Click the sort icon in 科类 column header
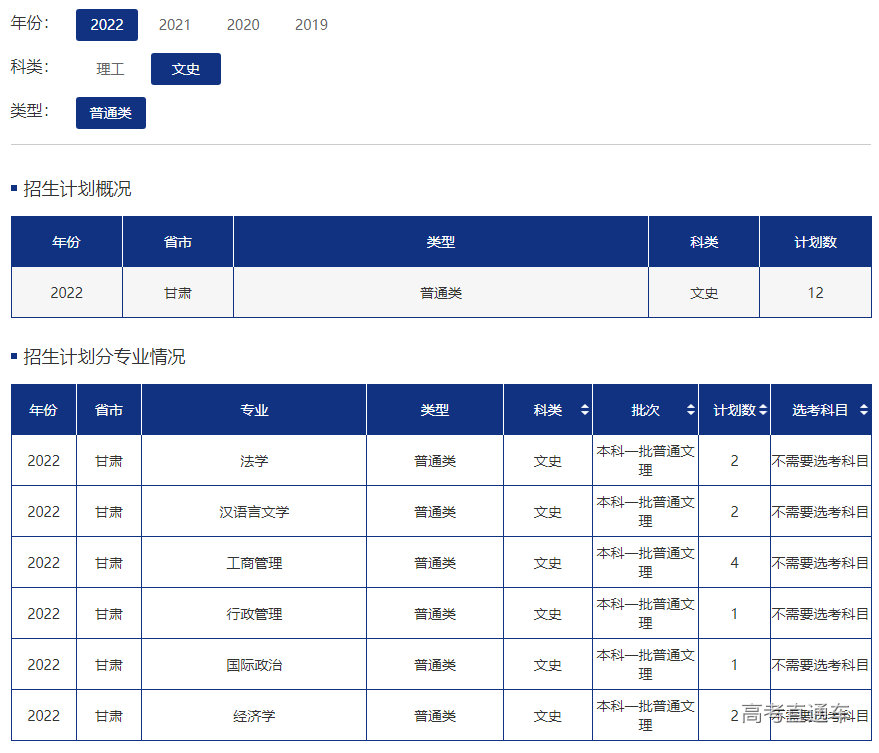The image size is (879, 753). coord(584,410)
